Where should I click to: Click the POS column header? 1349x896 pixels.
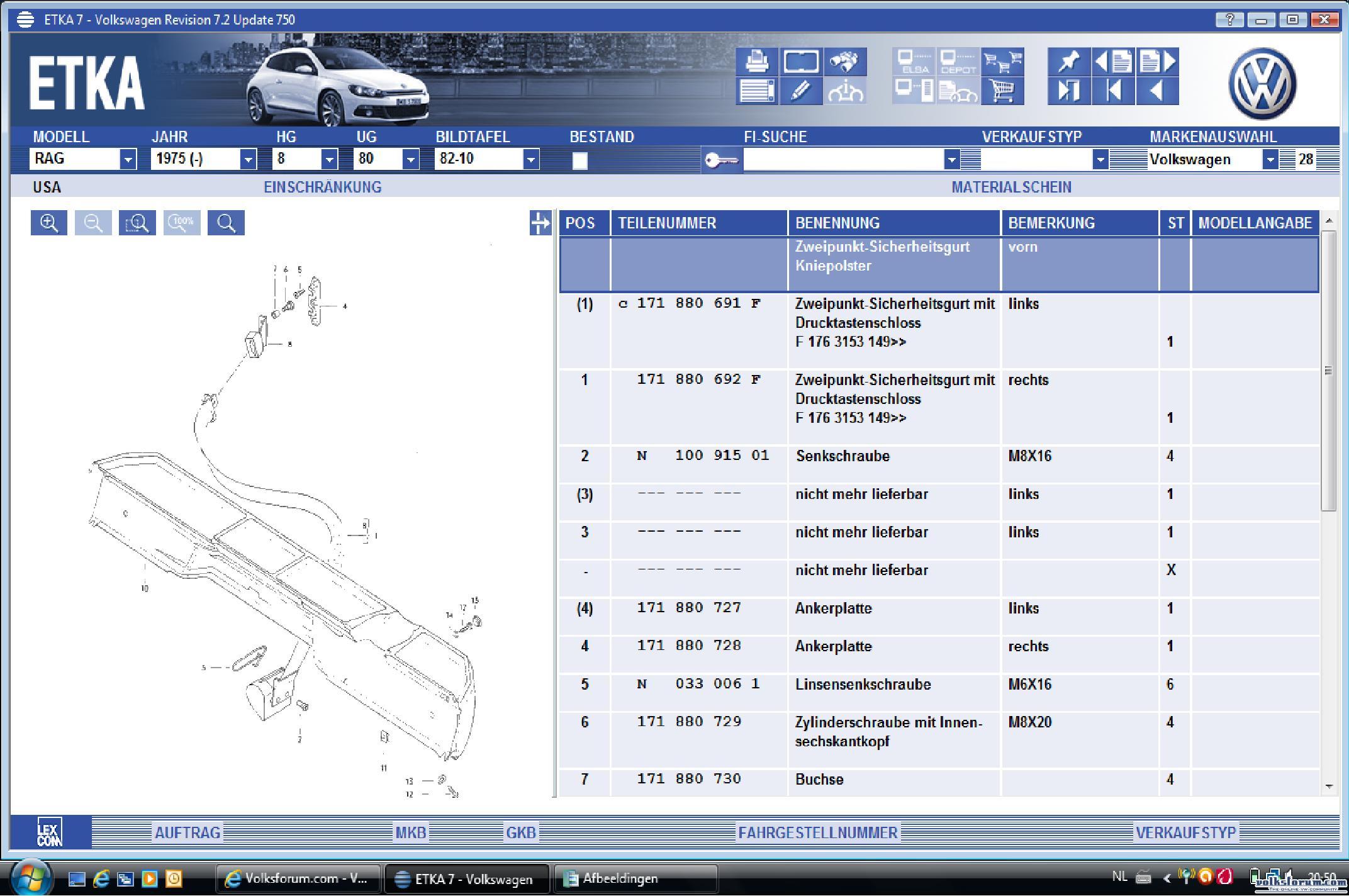pyautogui.click(x=585, y=223)
